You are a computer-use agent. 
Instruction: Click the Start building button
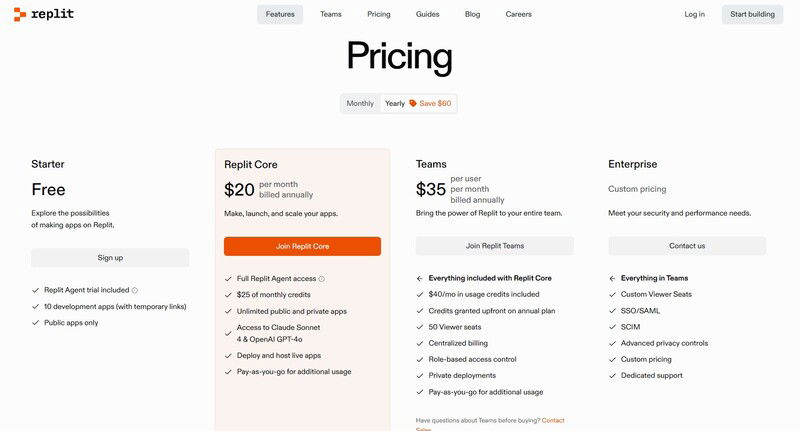[x=752, y=14]
